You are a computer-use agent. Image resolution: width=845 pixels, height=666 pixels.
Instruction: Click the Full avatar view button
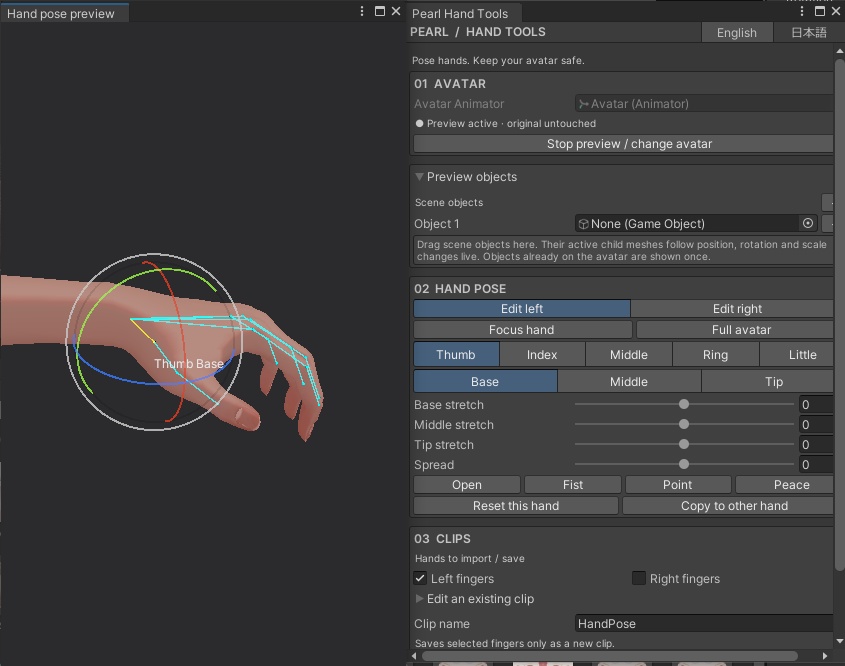pyautogui.click(x=736, y=330)
